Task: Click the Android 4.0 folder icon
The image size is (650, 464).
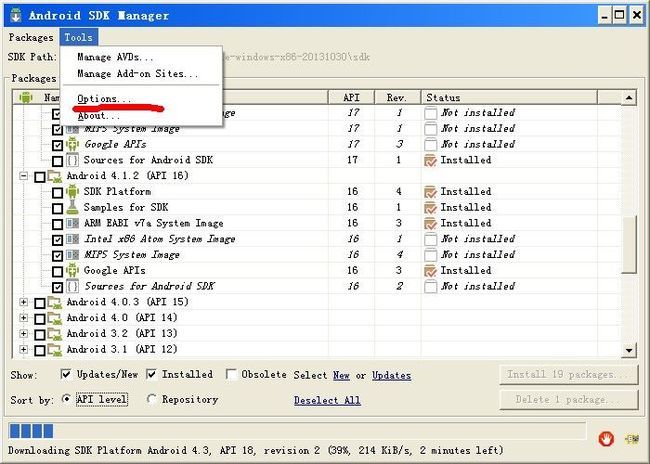Action: coord(55,318)
